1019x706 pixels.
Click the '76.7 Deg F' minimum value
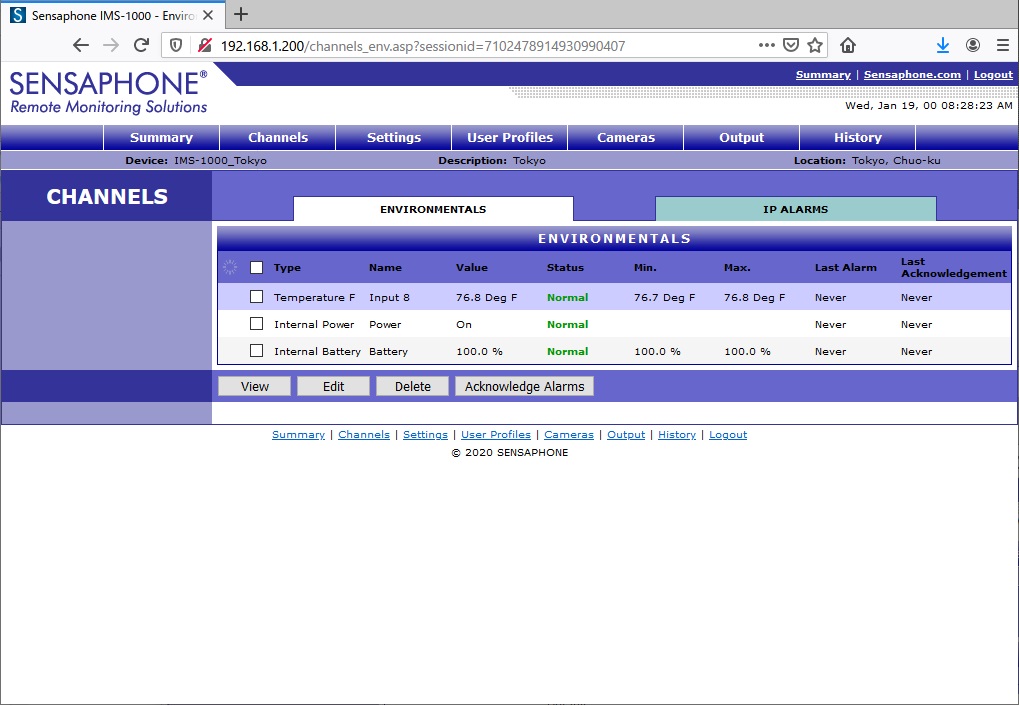(x=664, y=297)
